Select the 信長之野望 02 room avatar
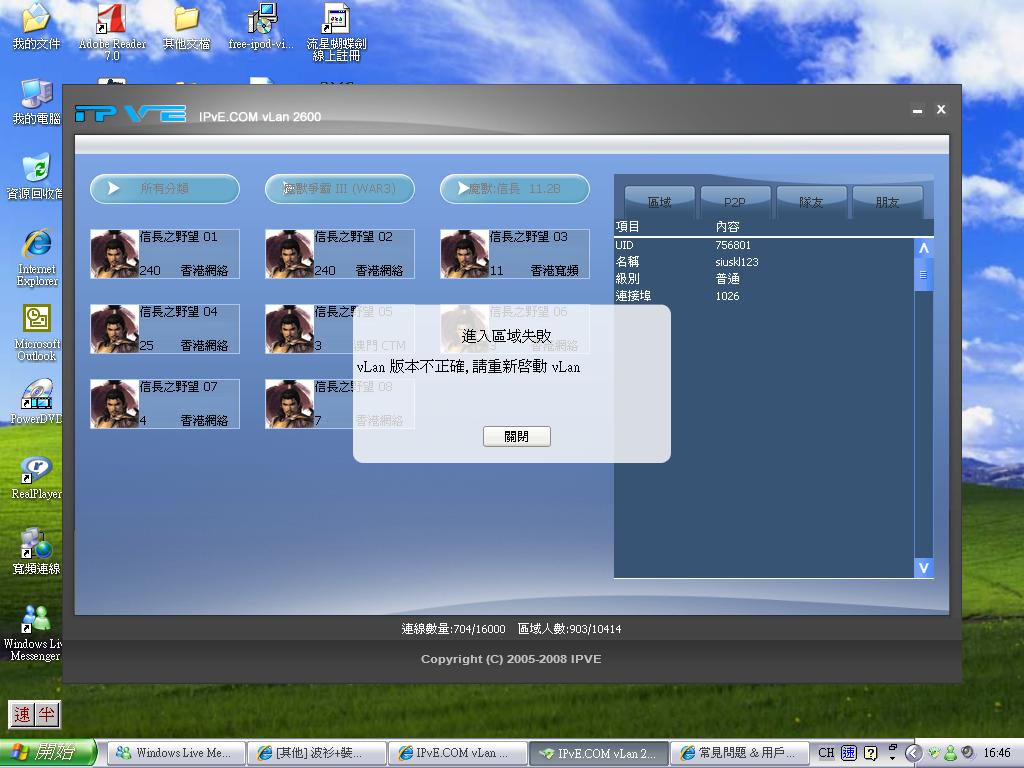The height and width of the screenshot is (768, 1024). coord(289,254)
